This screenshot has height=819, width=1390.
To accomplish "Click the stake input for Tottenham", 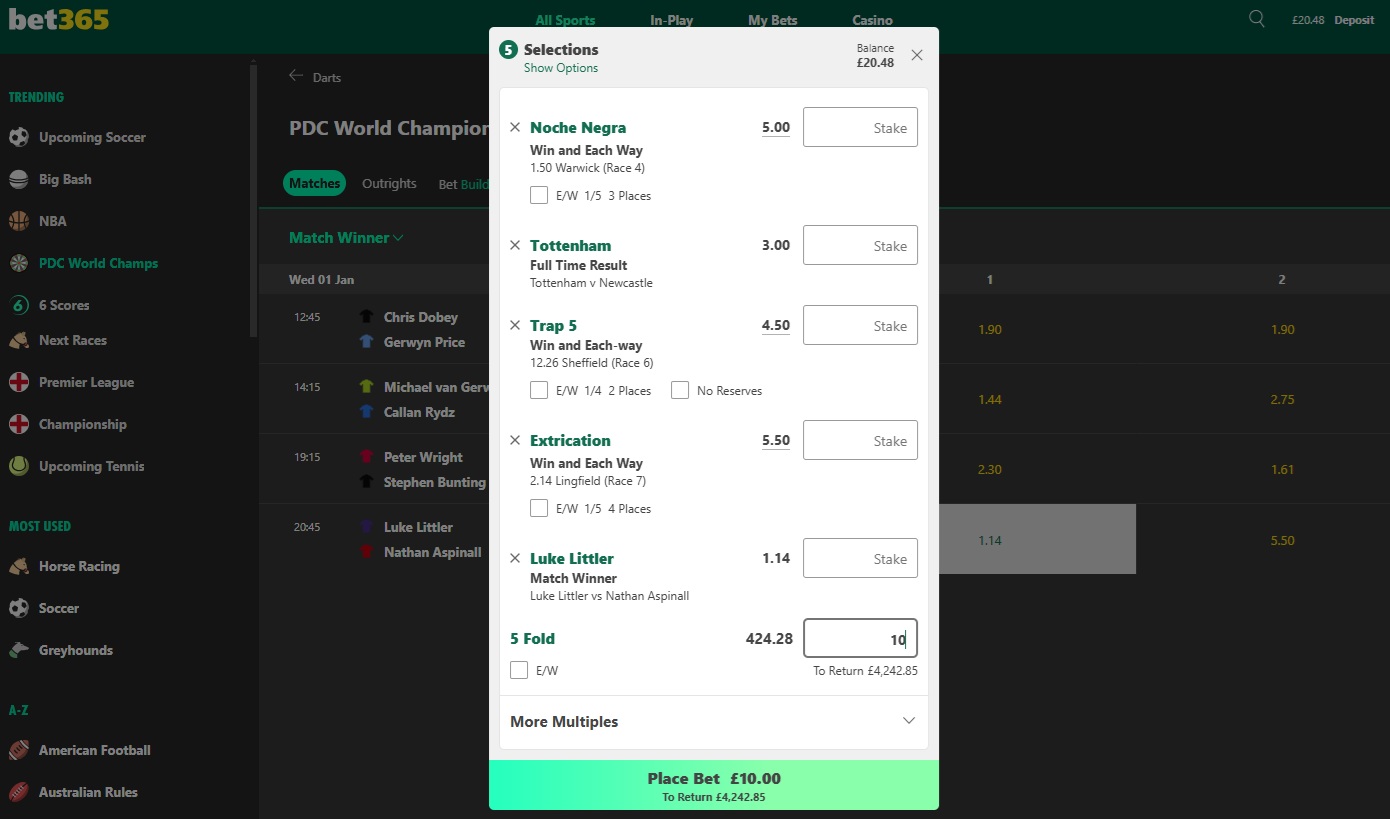I will pos(860,245).
